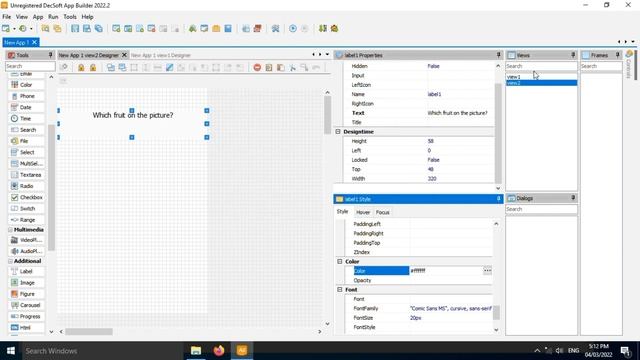Collapse the Additional tools group
Image resolution: width=640 pixels, height=360 pixels.
[10, 261]
